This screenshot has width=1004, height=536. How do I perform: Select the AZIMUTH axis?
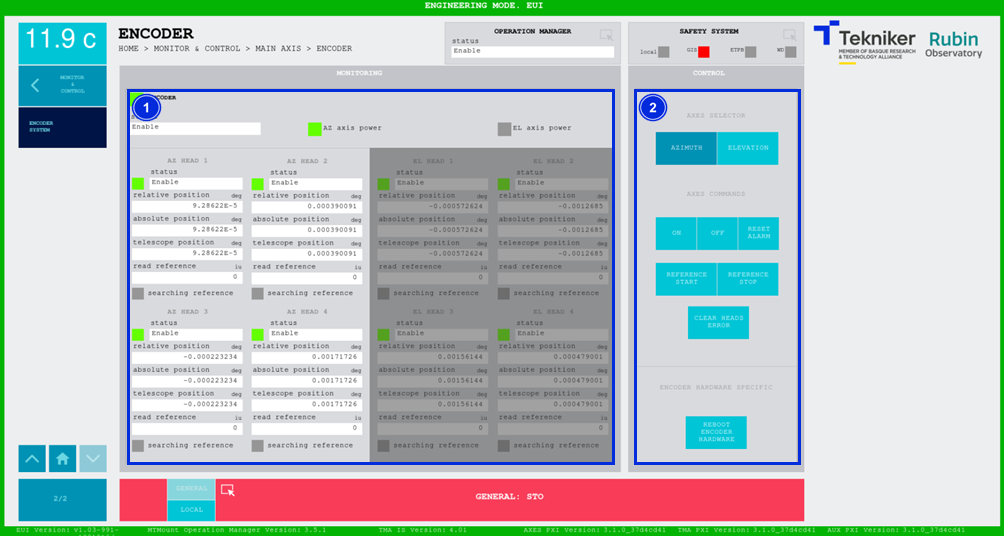686,148
